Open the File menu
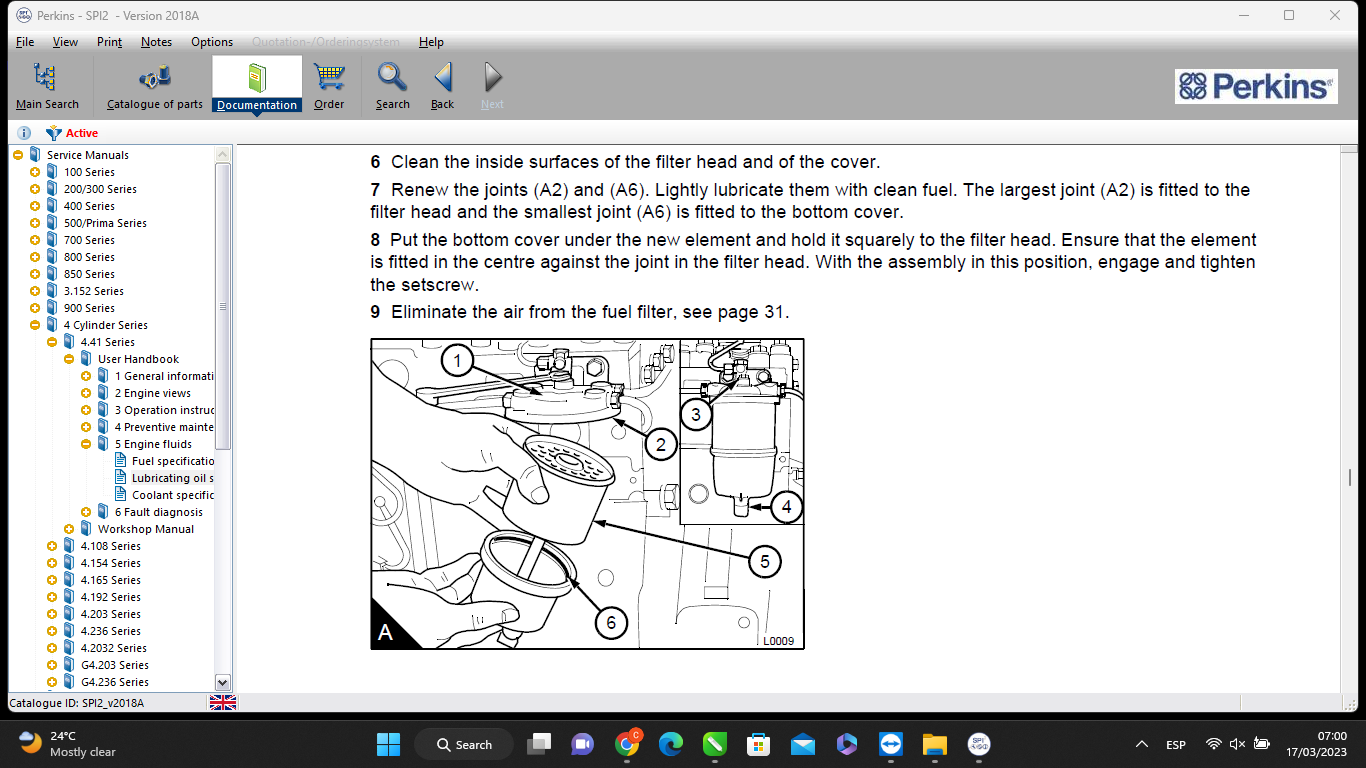Viewport: 1366px width, 768px height. pyautogui.click(x=25, y=42)
